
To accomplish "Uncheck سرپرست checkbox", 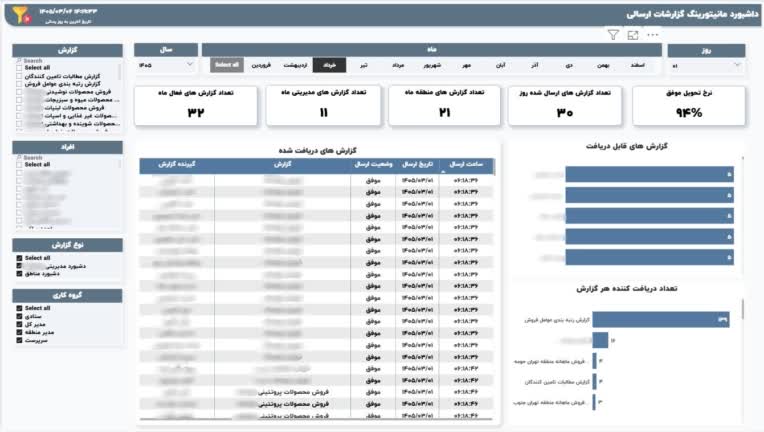I will (19, 340).
